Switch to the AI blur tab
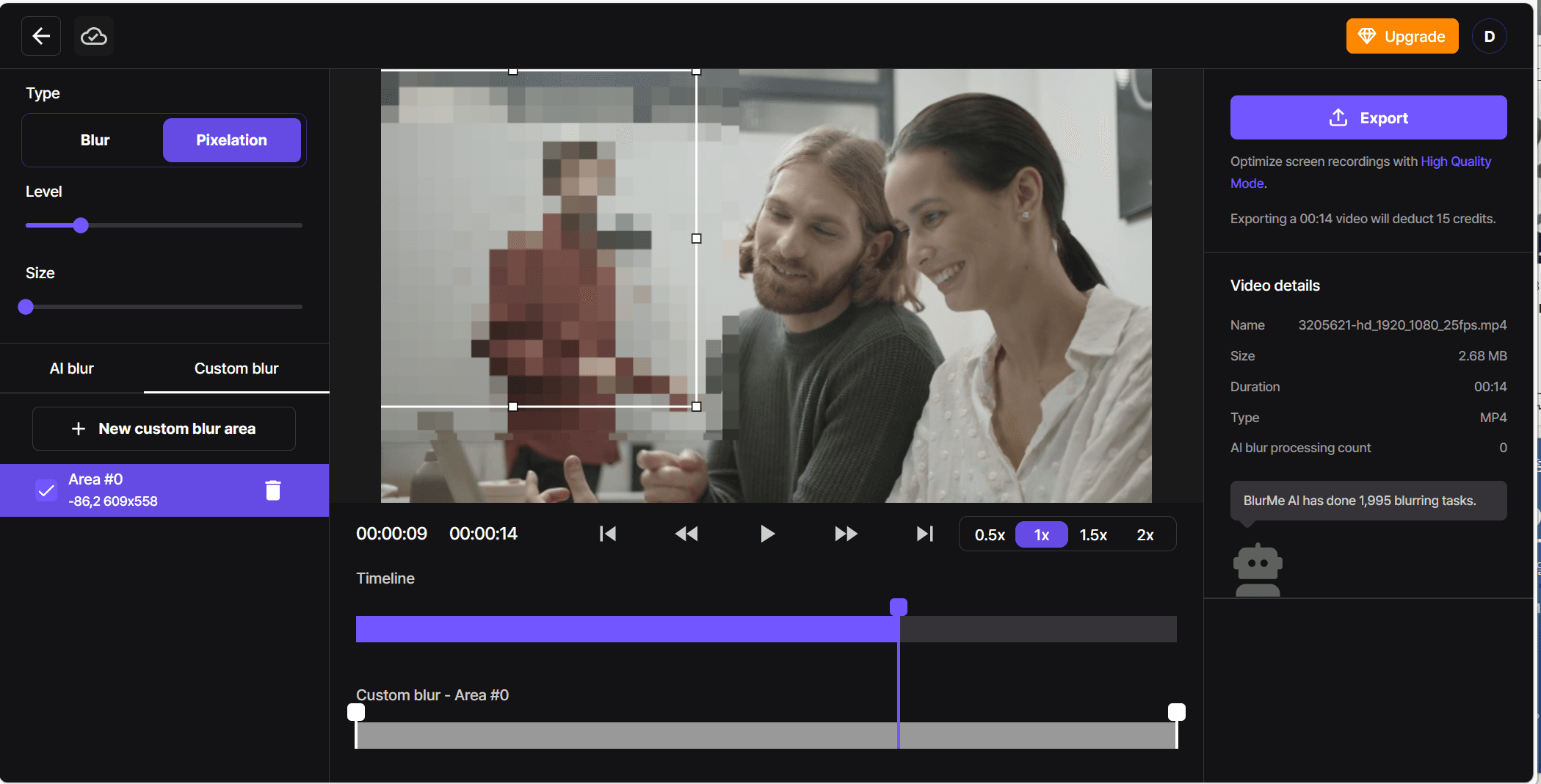Image resolution: width=1541 pixels, height=784 pixels. [x=72, y=369]
